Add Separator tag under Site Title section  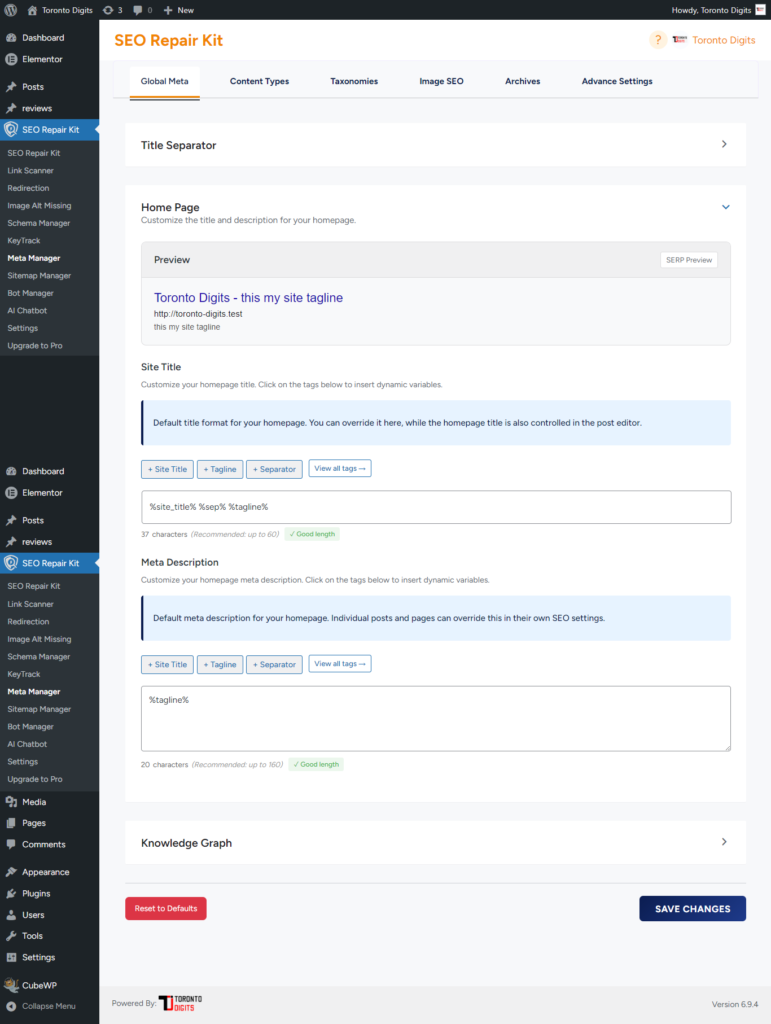(274, 469)
